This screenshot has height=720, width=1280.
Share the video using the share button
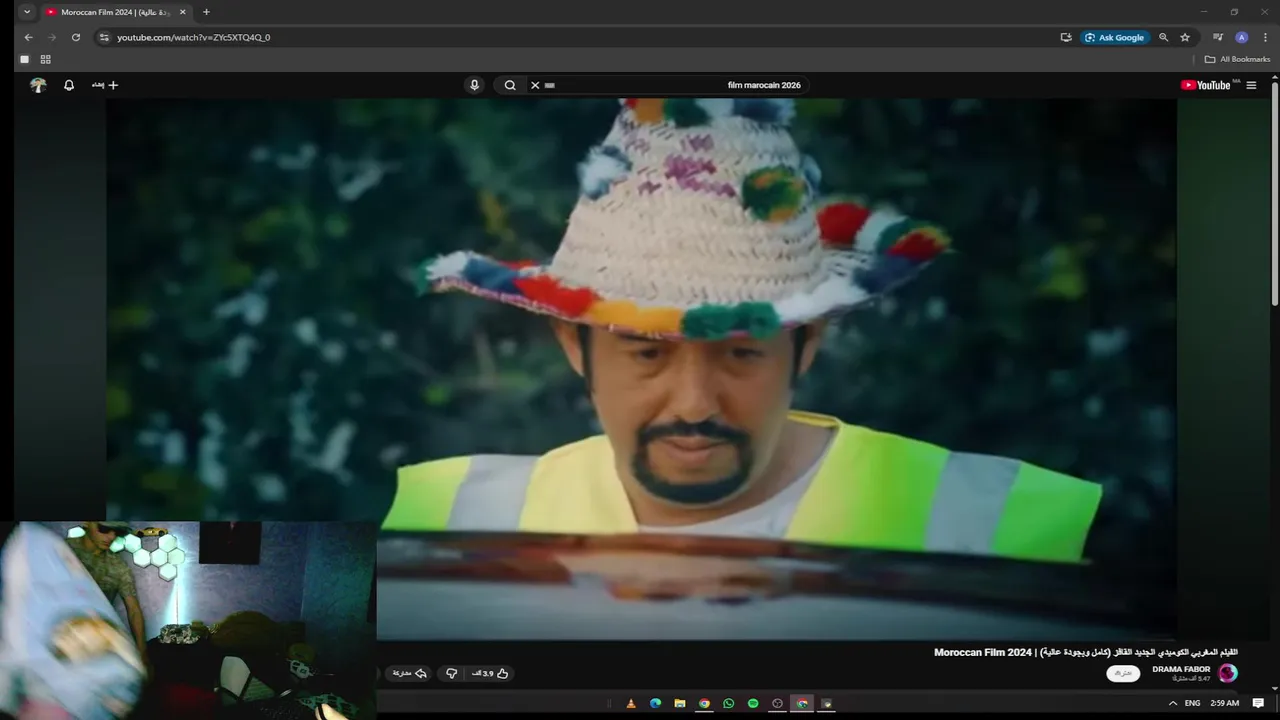(x=410, y=674)
